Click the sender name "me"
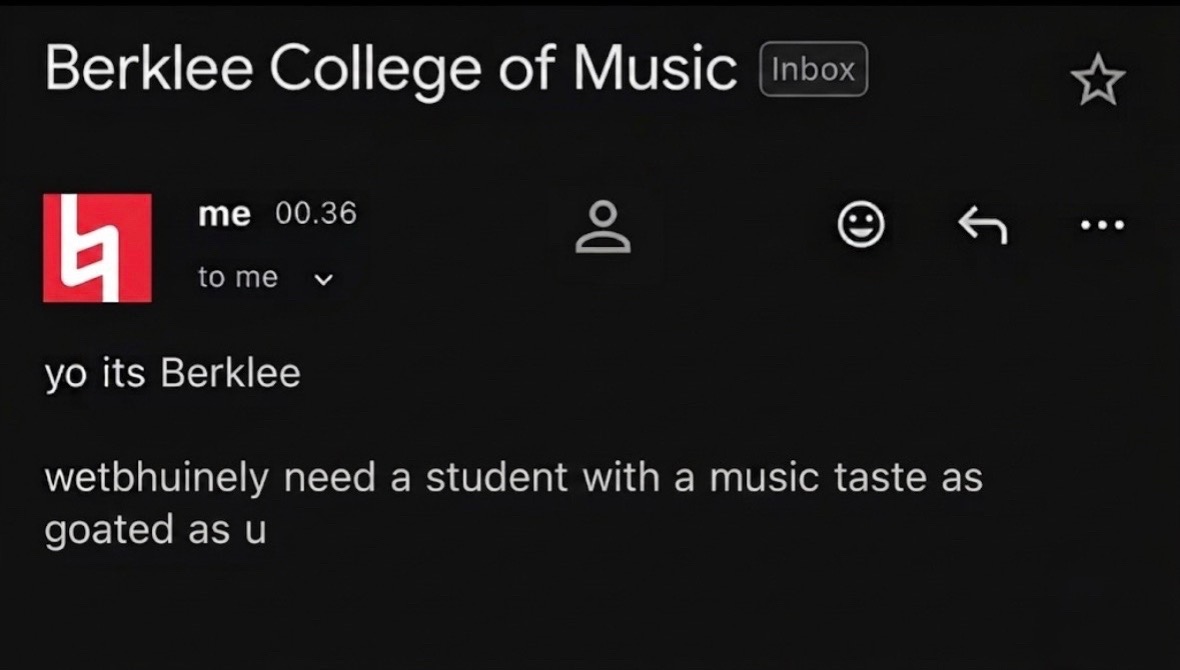 (224, 215)
